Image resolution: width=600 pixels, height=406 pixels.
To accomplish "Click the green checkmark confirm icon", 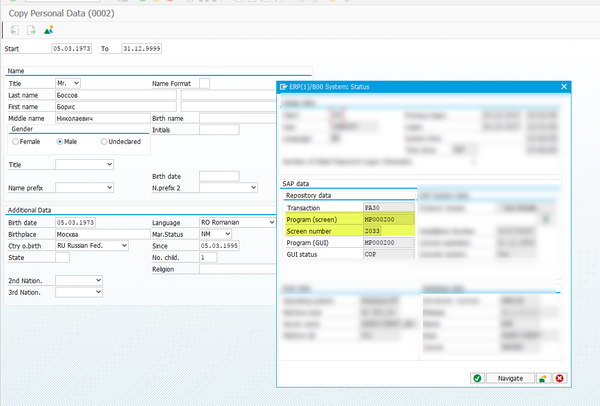I will (x=477, y=378).
